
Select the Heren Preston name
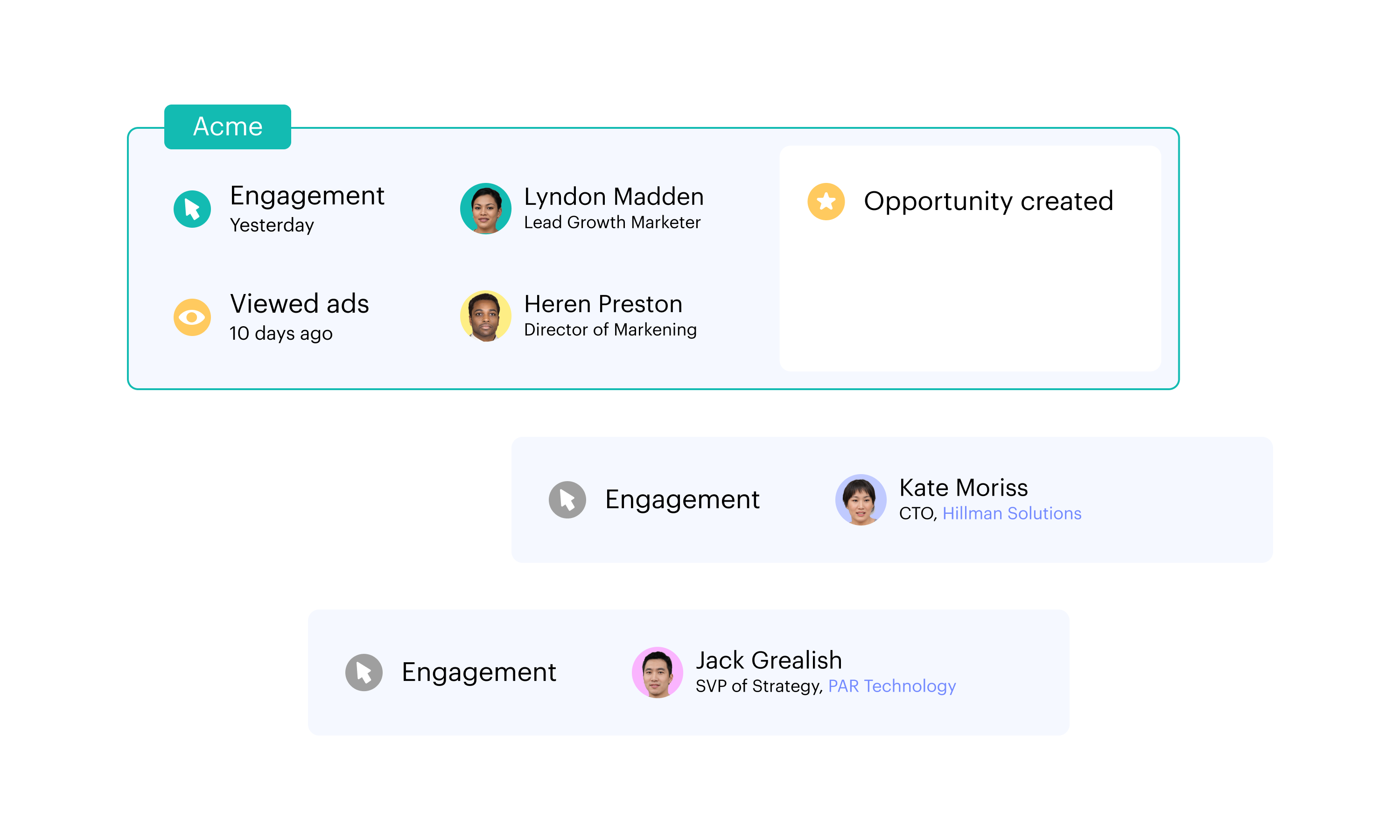(603, 304)
